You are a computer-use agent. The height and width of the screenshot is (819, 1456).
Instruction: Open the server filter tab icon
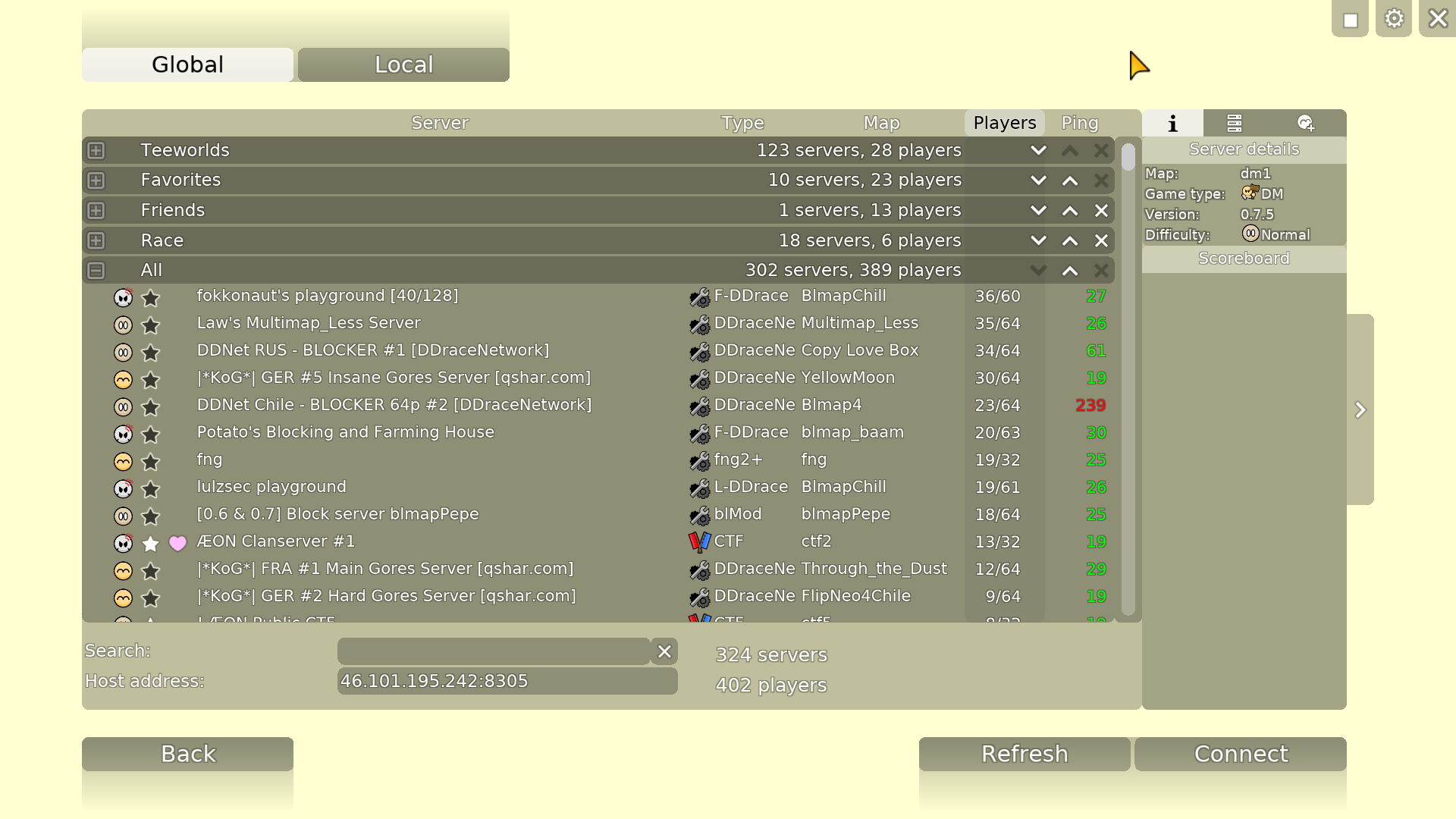[1235, 123]
